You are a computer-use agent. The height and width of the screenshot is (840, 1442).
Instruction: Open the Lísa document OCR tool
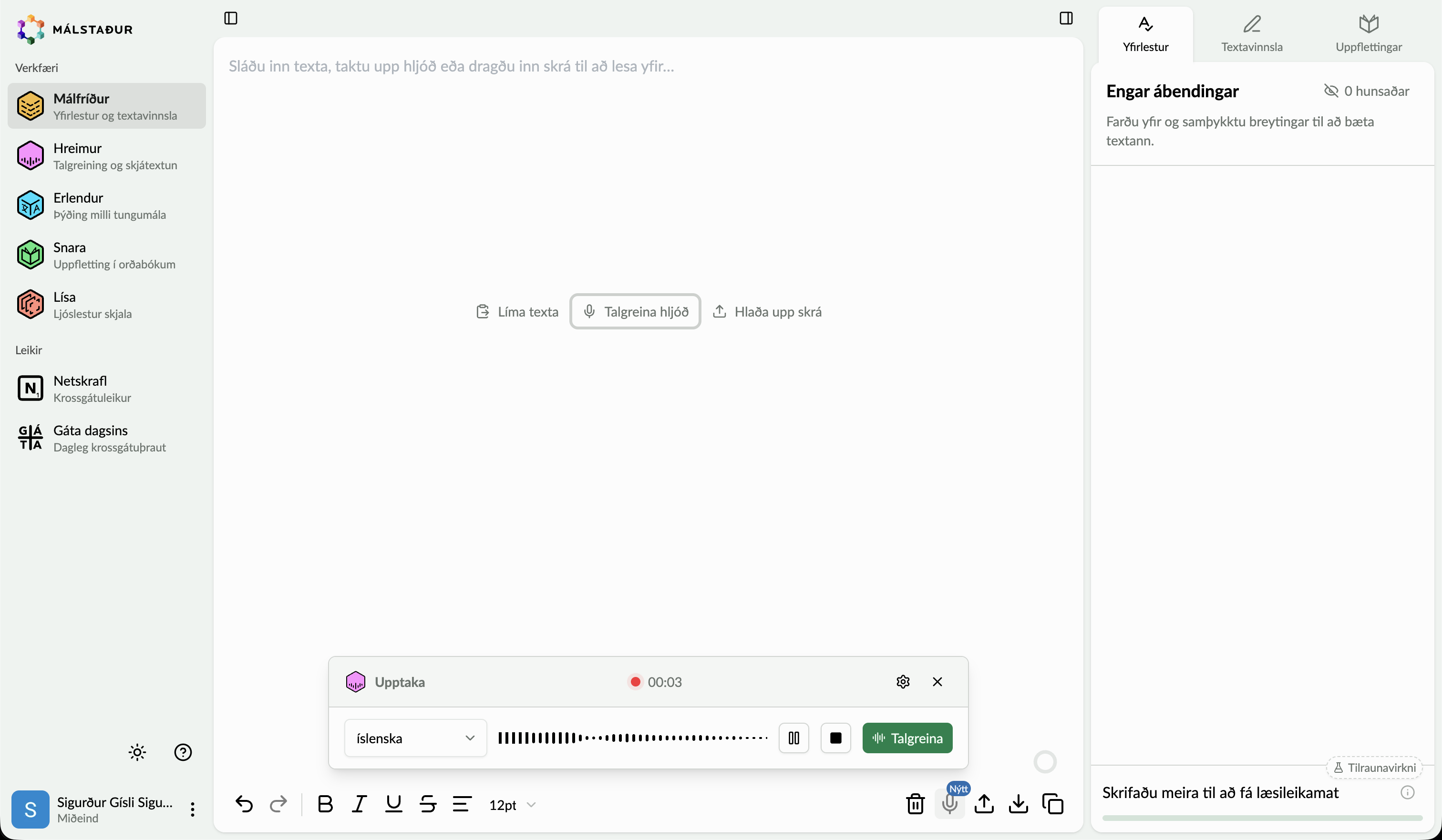[106, 305]
